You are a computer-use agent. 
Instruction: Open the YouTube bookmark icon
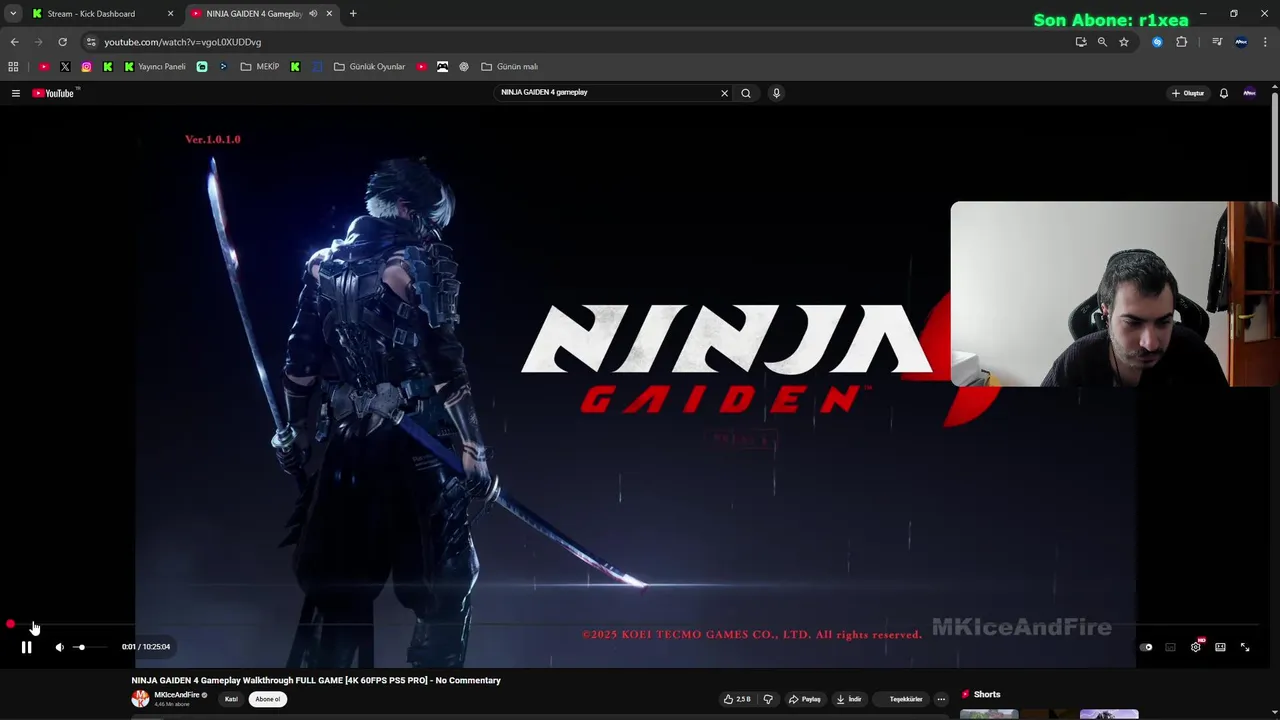[44, 67]
